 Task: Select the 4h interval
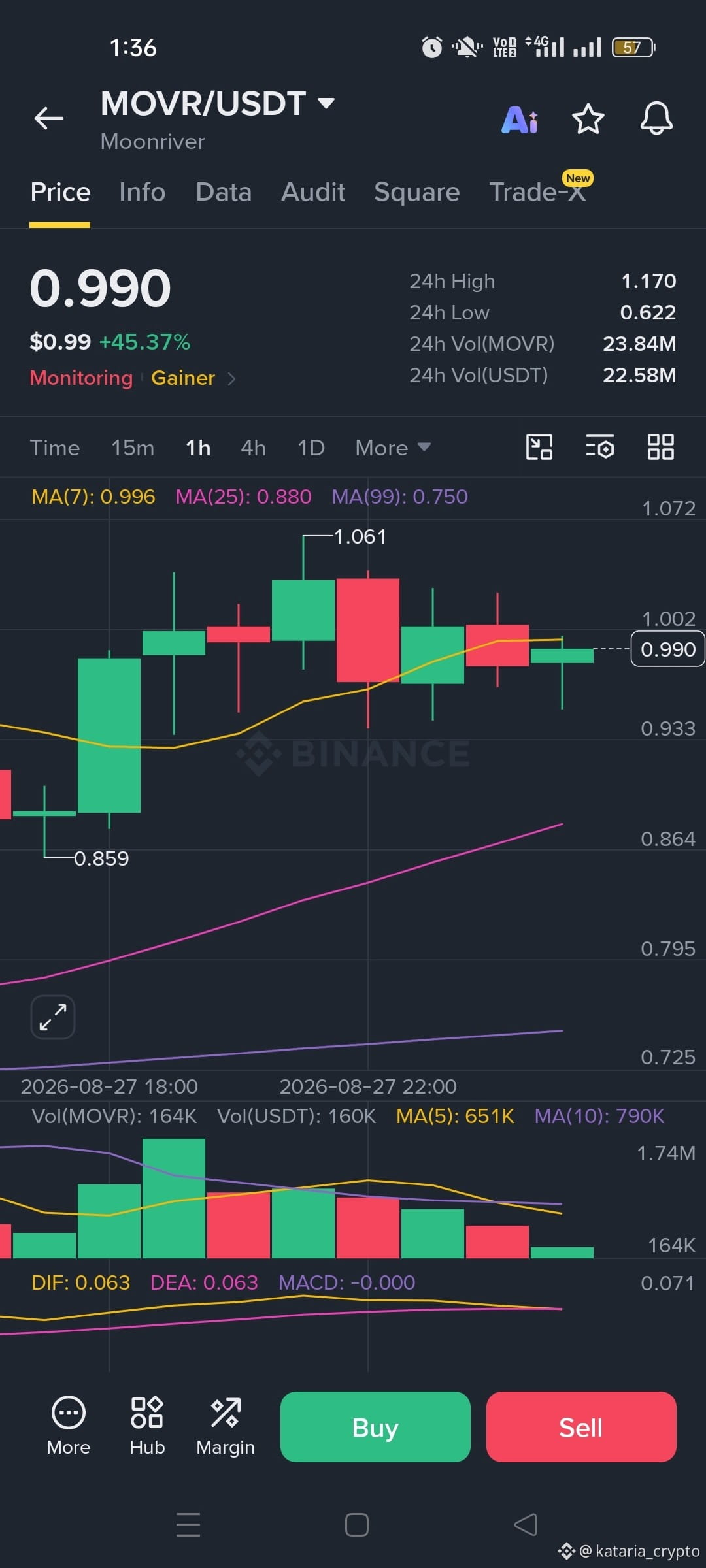(x=253, y=448)
